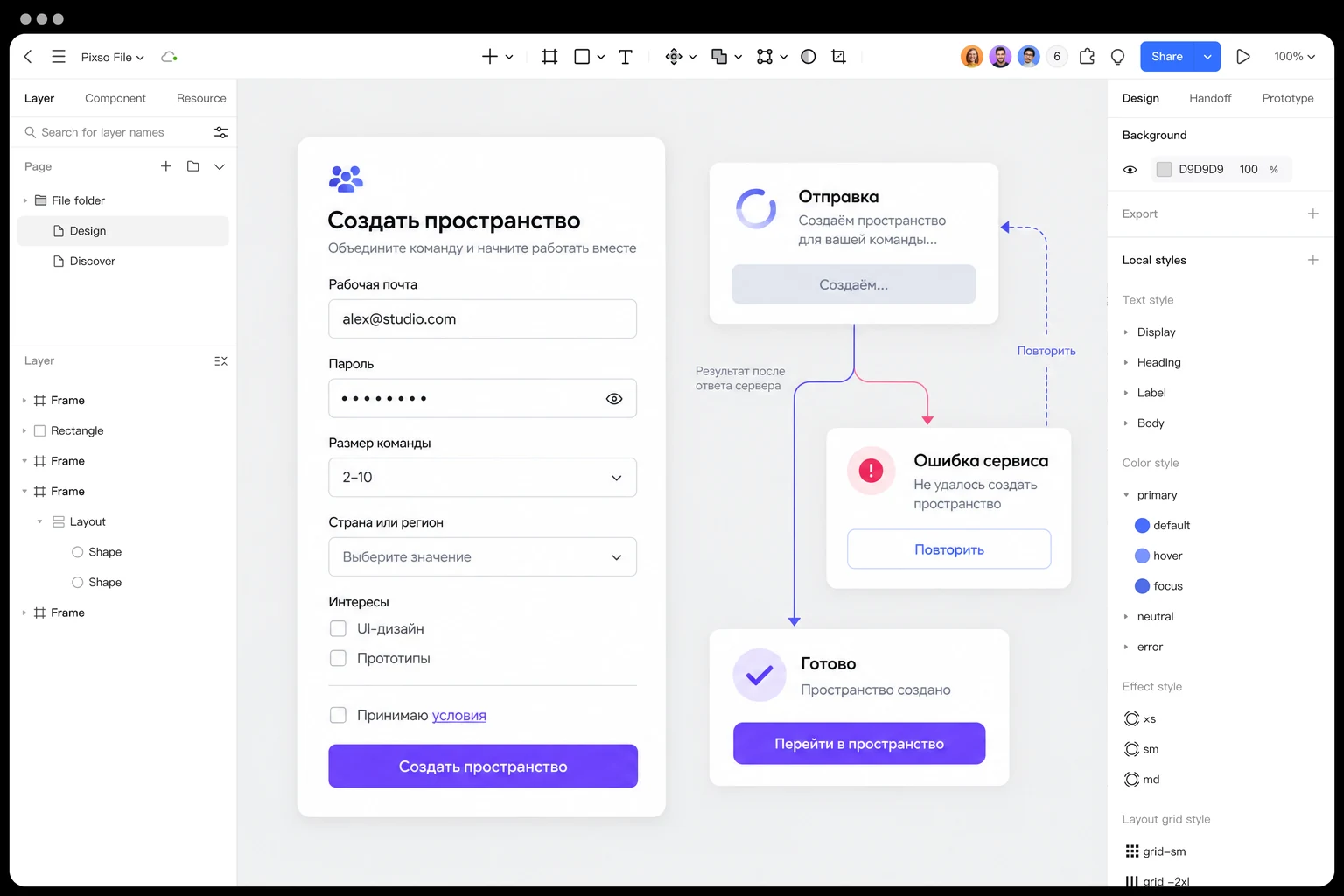Add a new local style
This screenshot has height=896, width=1344.
[x=1312, y=260]
